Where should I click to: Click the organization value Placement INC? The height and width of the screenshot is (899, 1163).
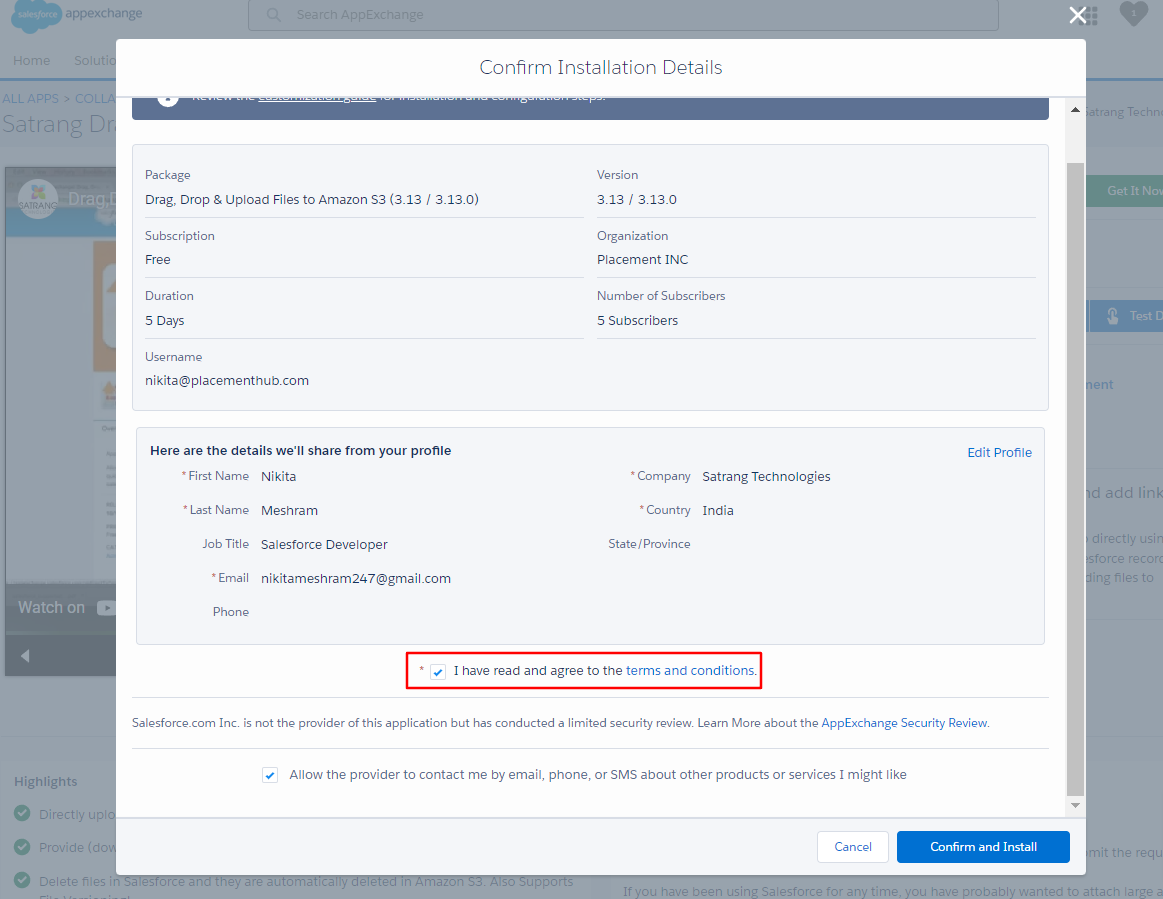(642, 260)
